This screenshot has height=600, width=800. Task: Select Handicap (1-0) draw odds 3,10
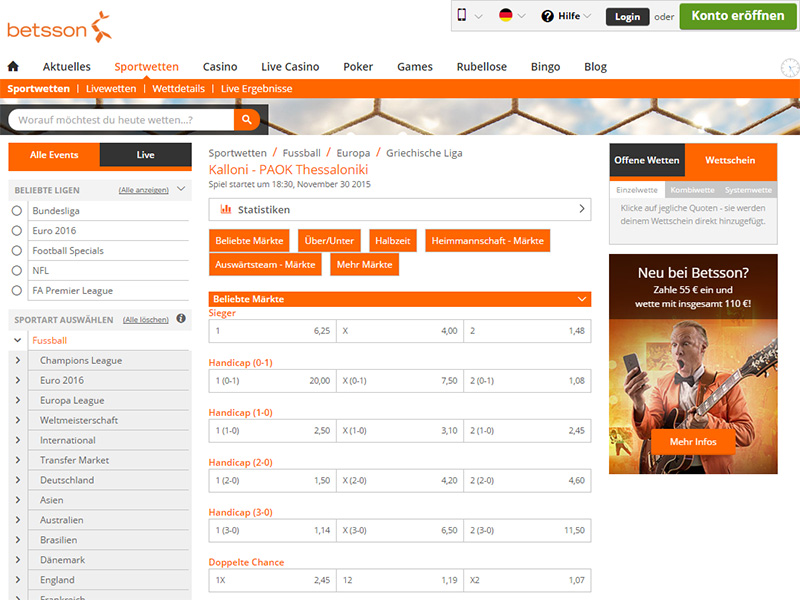pyautogui.click(x=399, y=431)
